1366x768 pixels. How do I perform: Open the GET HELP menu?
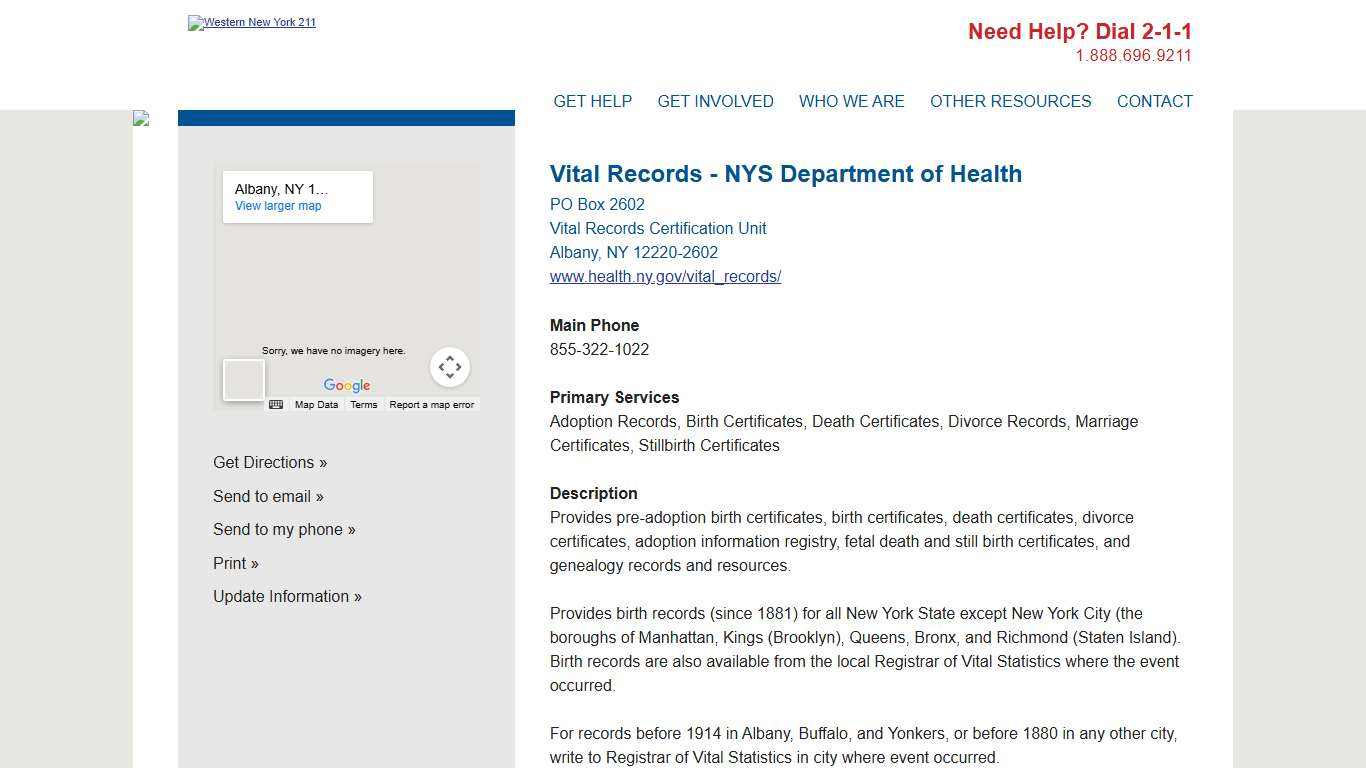tap(592, 101)
